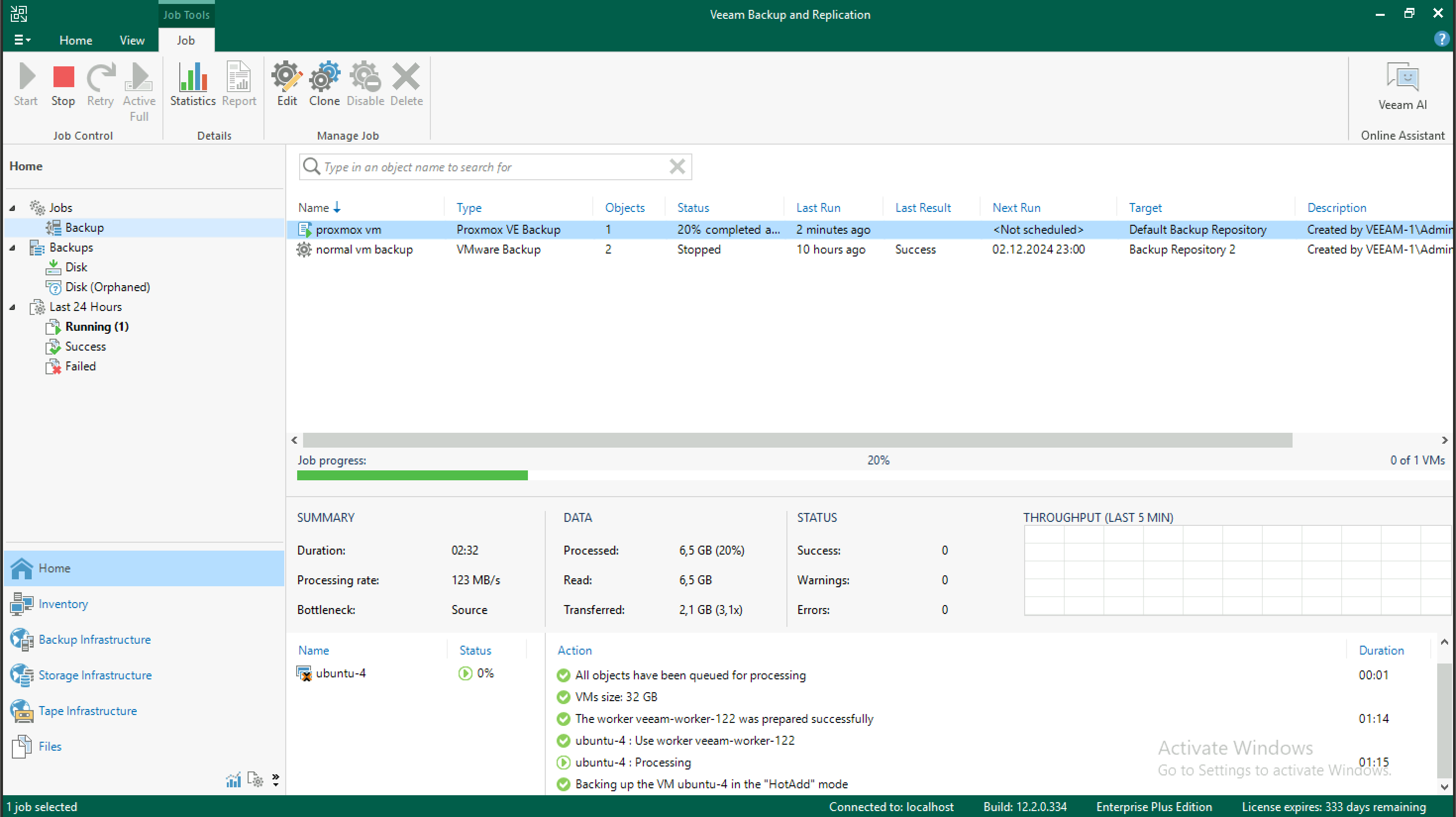Sort jobs by Type column
1456x817 pixels.
pos(468,208)
